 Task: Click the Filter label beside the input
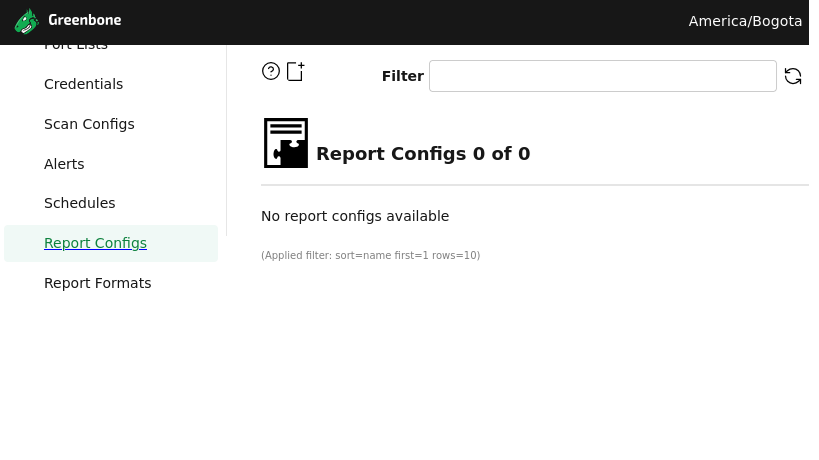click(403, 76)
